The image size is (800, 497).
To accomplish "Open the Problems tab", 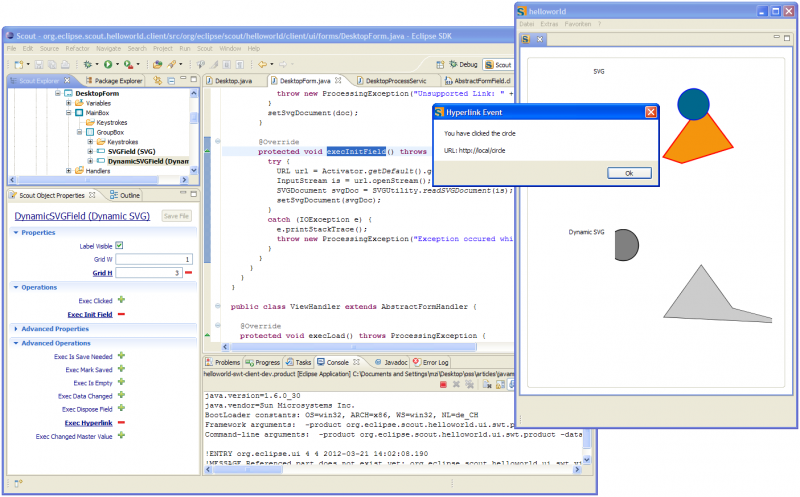I will point(222,362).
